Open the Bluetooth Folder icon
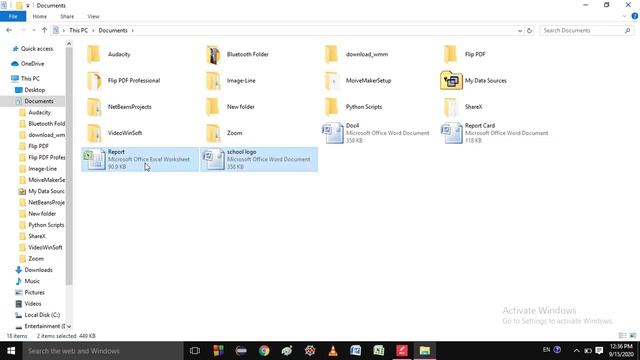This screenshot has width=640, height=360. pos(213,54)
